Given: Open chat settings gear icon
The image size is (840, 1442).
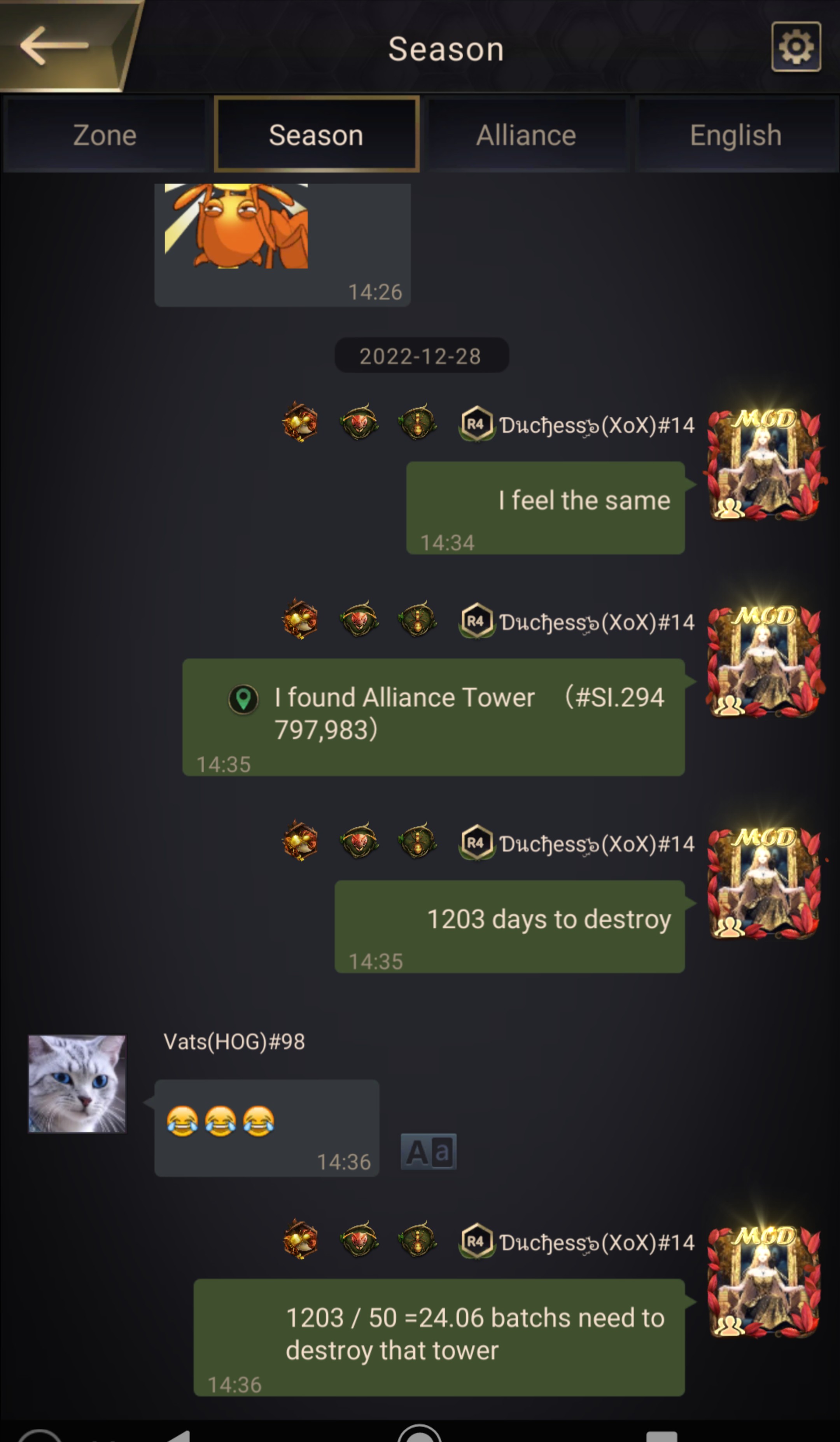Looking at the screenshot, I should click(796, 47).
